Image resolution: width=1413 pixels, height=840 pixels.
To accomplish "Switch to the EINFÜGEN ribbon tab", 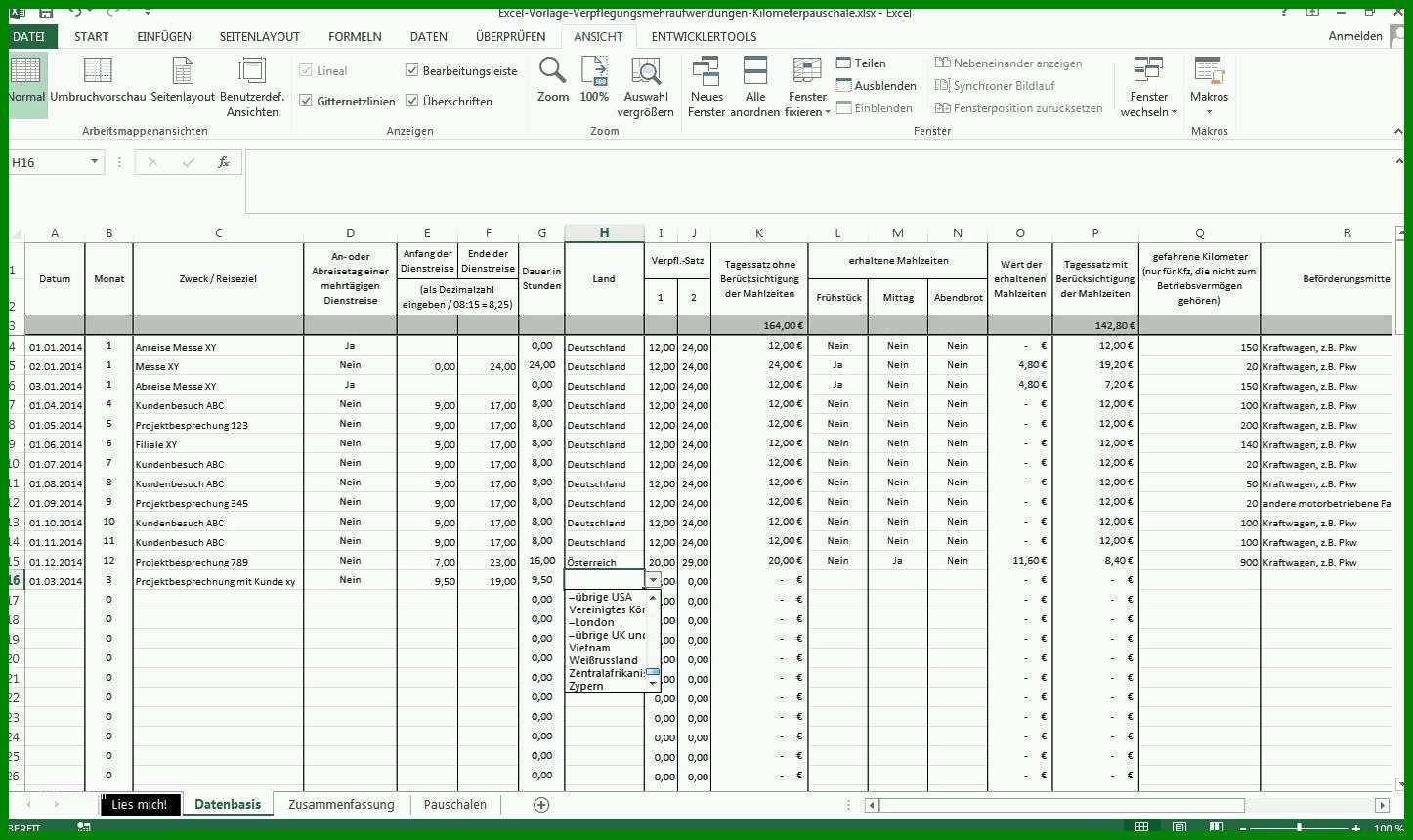I will pos(164,36).
